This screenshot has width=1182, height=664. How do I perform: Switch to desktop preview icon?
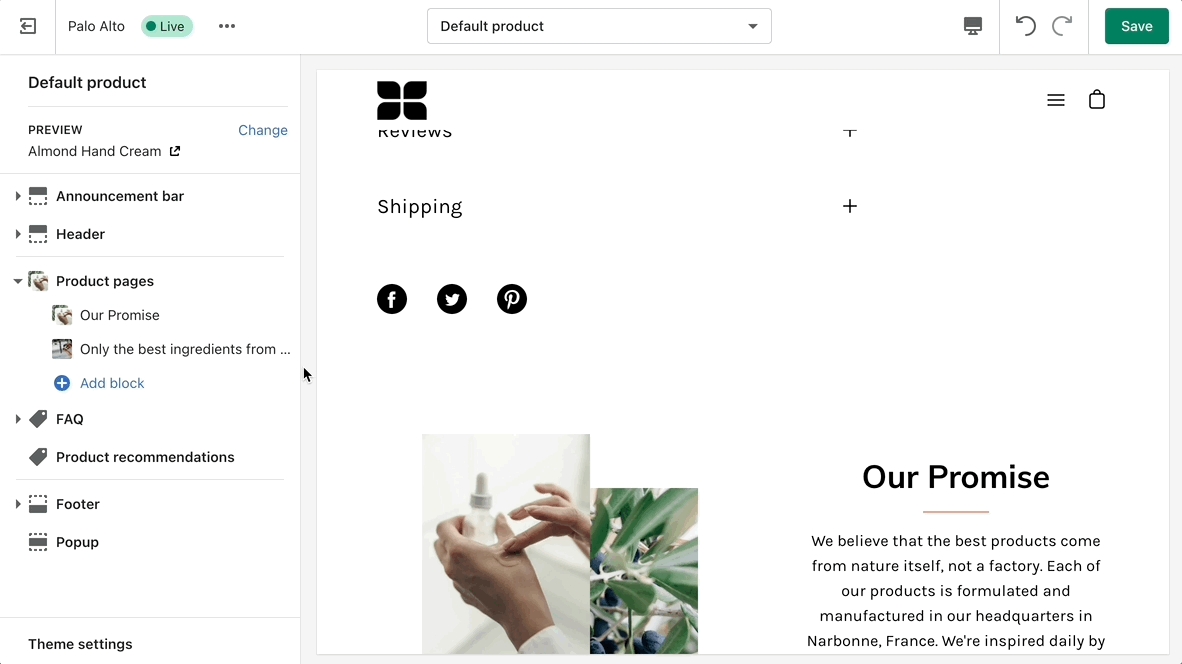[972, 27]
